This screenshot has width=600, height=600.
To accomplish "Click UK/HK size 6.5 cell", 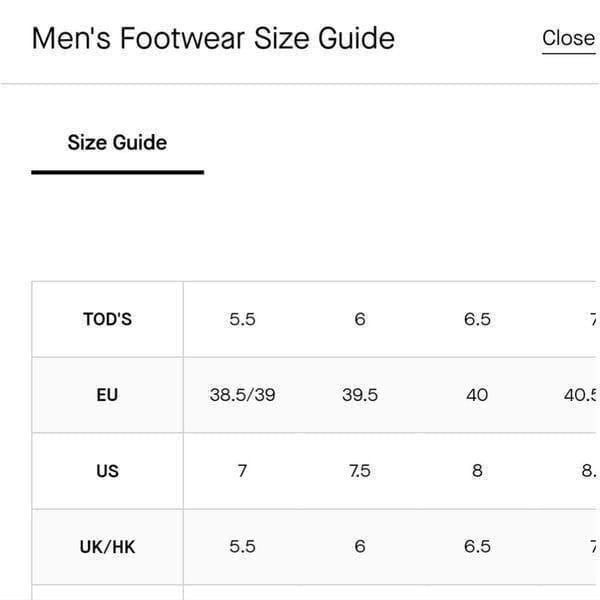I will click(x=477, y=546).
